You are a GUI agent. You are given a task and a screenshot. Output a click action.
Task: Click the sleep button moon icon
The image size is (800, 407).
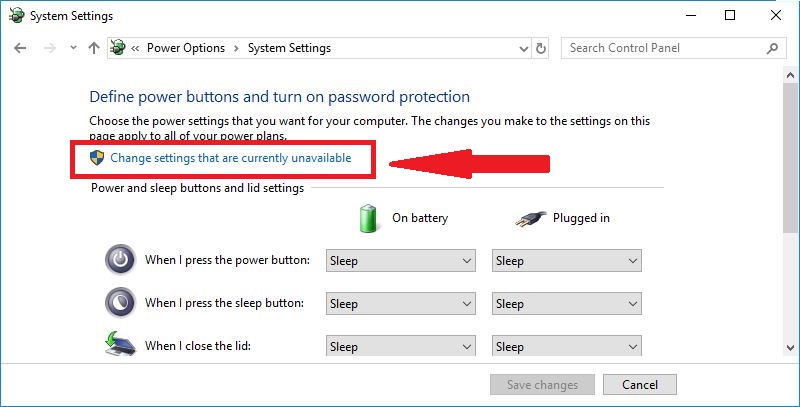(120, 303)
